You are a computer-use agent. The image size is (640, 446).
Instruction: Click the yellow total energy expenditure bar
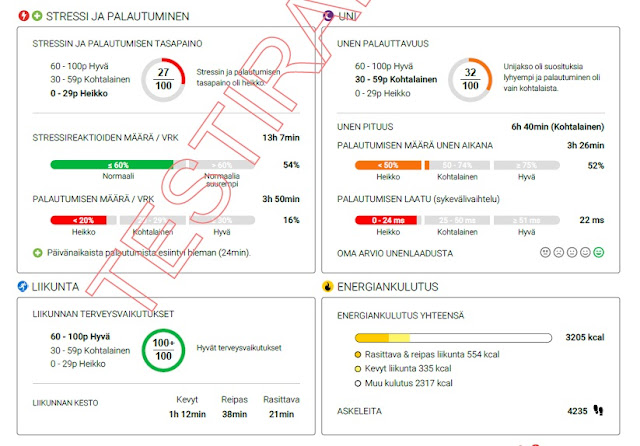point(453,338)
